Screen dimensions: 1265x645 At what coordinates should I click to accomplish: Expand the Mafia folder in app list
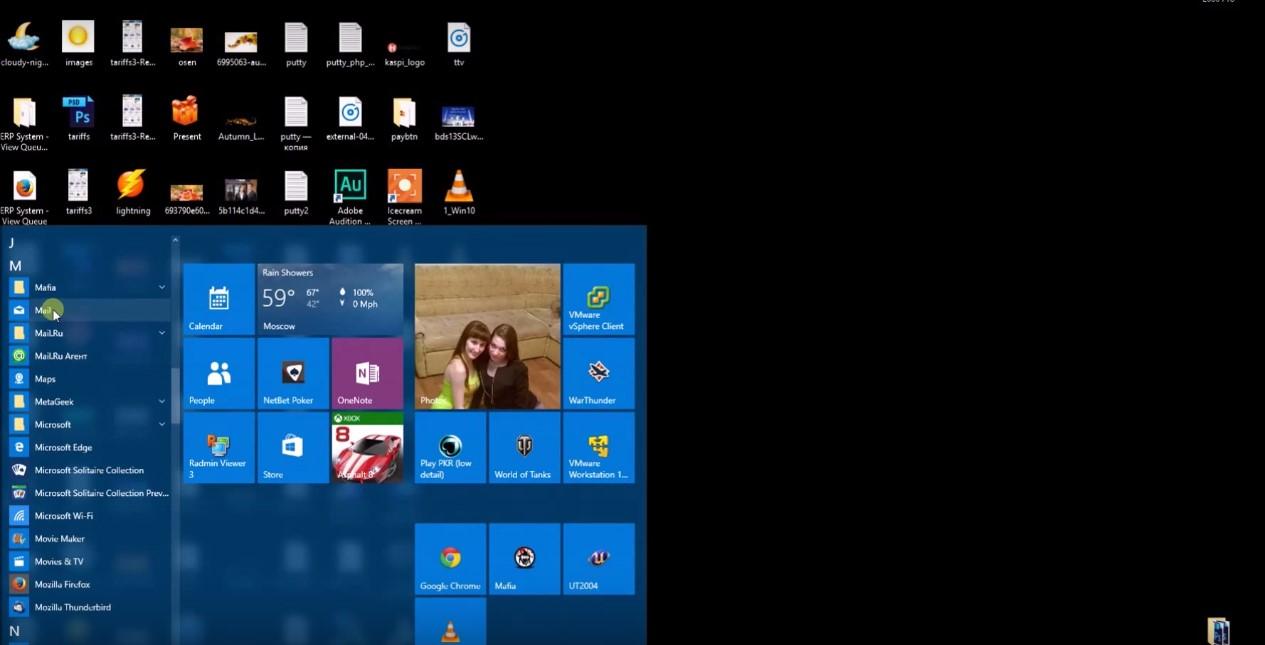click(x=162, y=288)
